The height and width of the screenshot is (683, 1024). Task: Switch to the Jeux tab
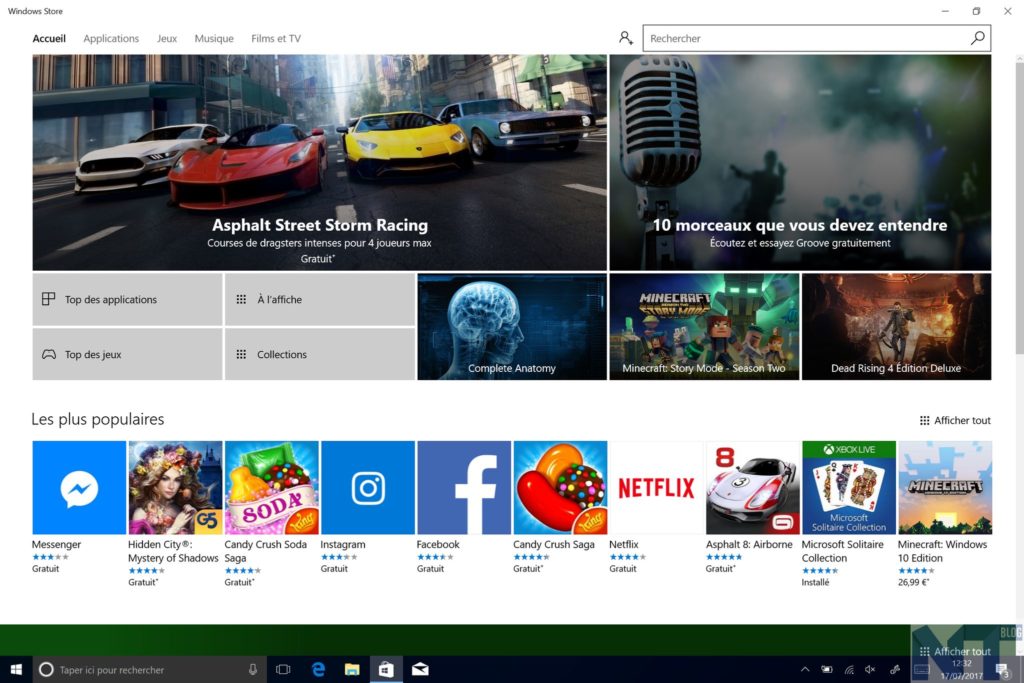click(167, 39)
